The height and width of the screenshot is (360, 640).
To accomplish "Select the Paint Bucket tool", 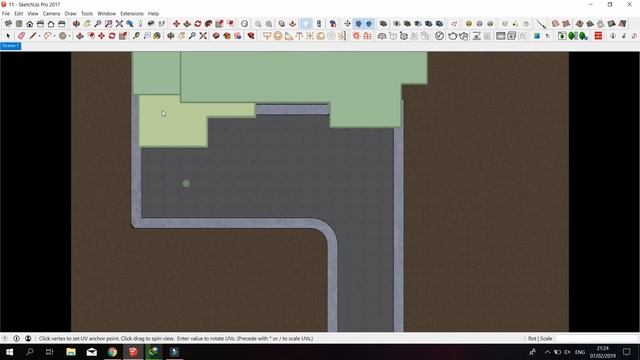I will tap(157, 36).
